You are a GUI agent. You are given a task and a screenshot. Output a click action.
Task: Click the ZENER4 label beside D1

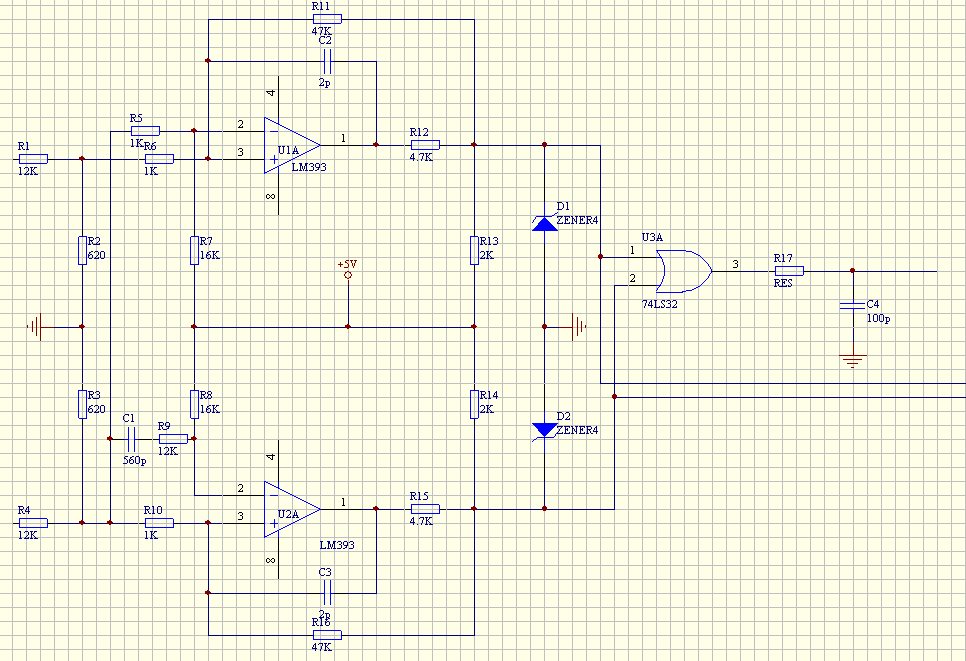coord(577,220)
